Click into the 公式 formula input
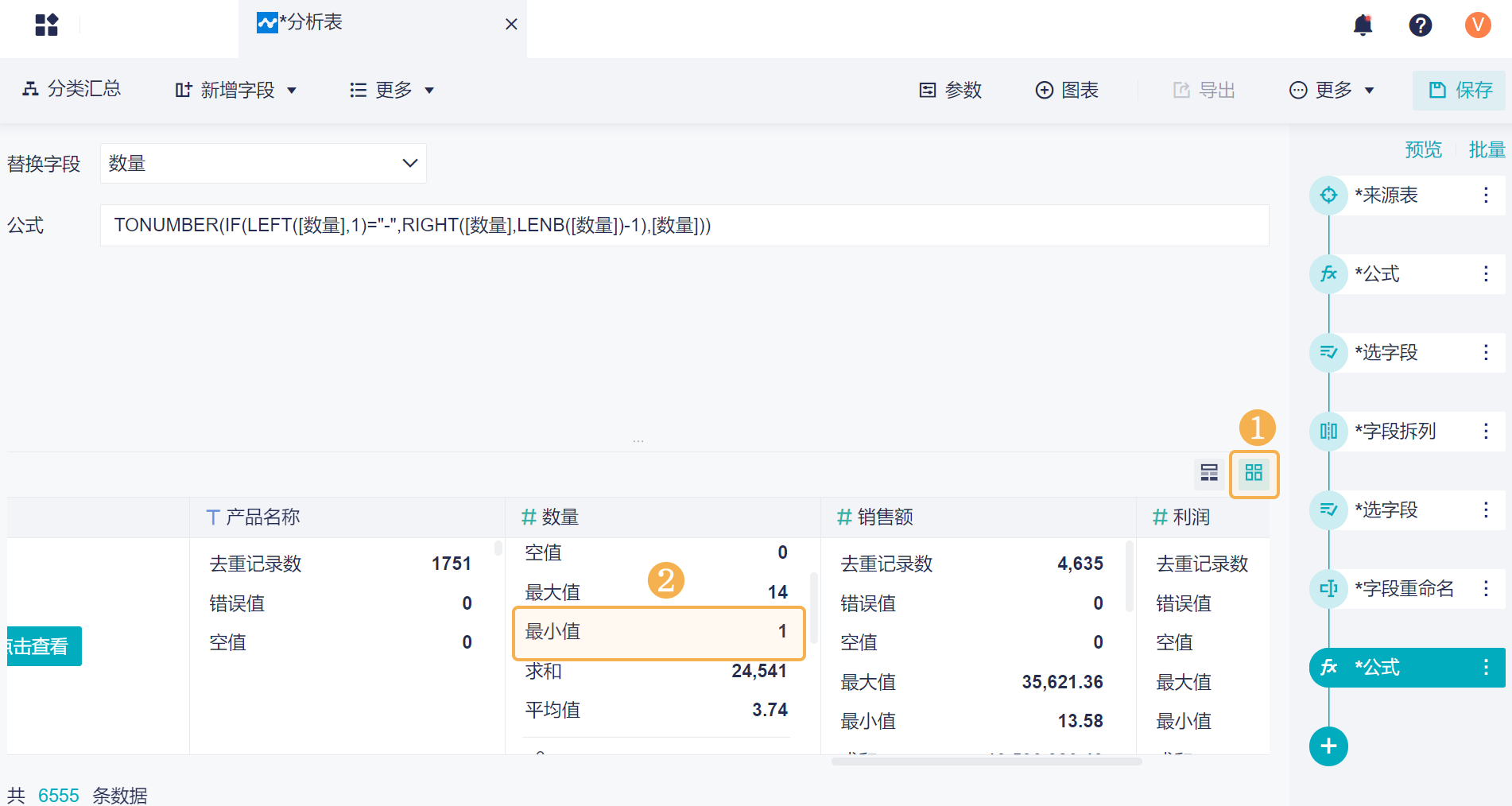The height and width of the screenshot is (806, 1512). click(684, 226)
